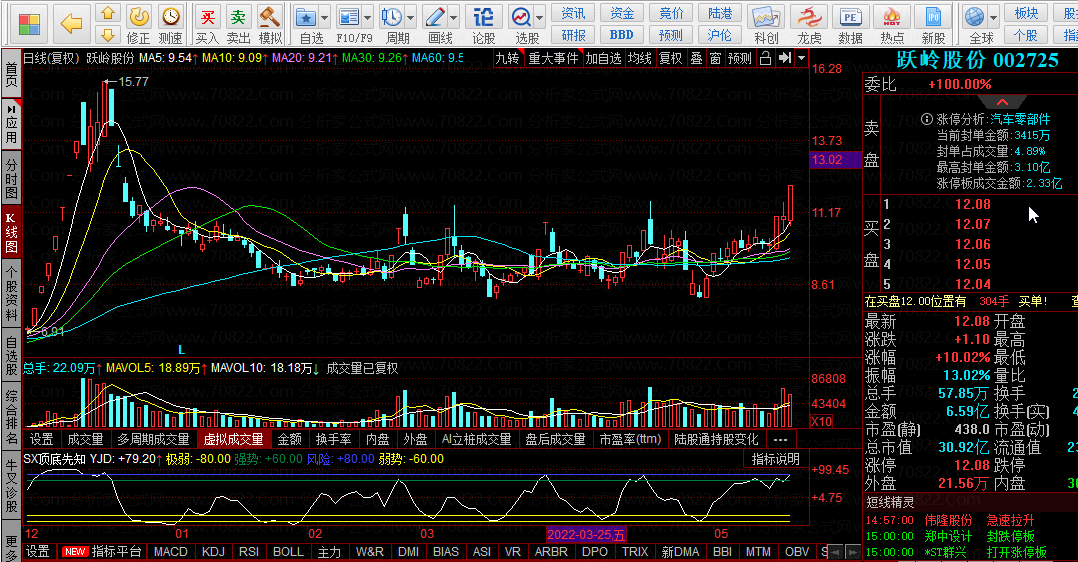Open the 龙虎 dragon icon
The height and width of the screenshot is (562, 1078).
pos(809,17)
